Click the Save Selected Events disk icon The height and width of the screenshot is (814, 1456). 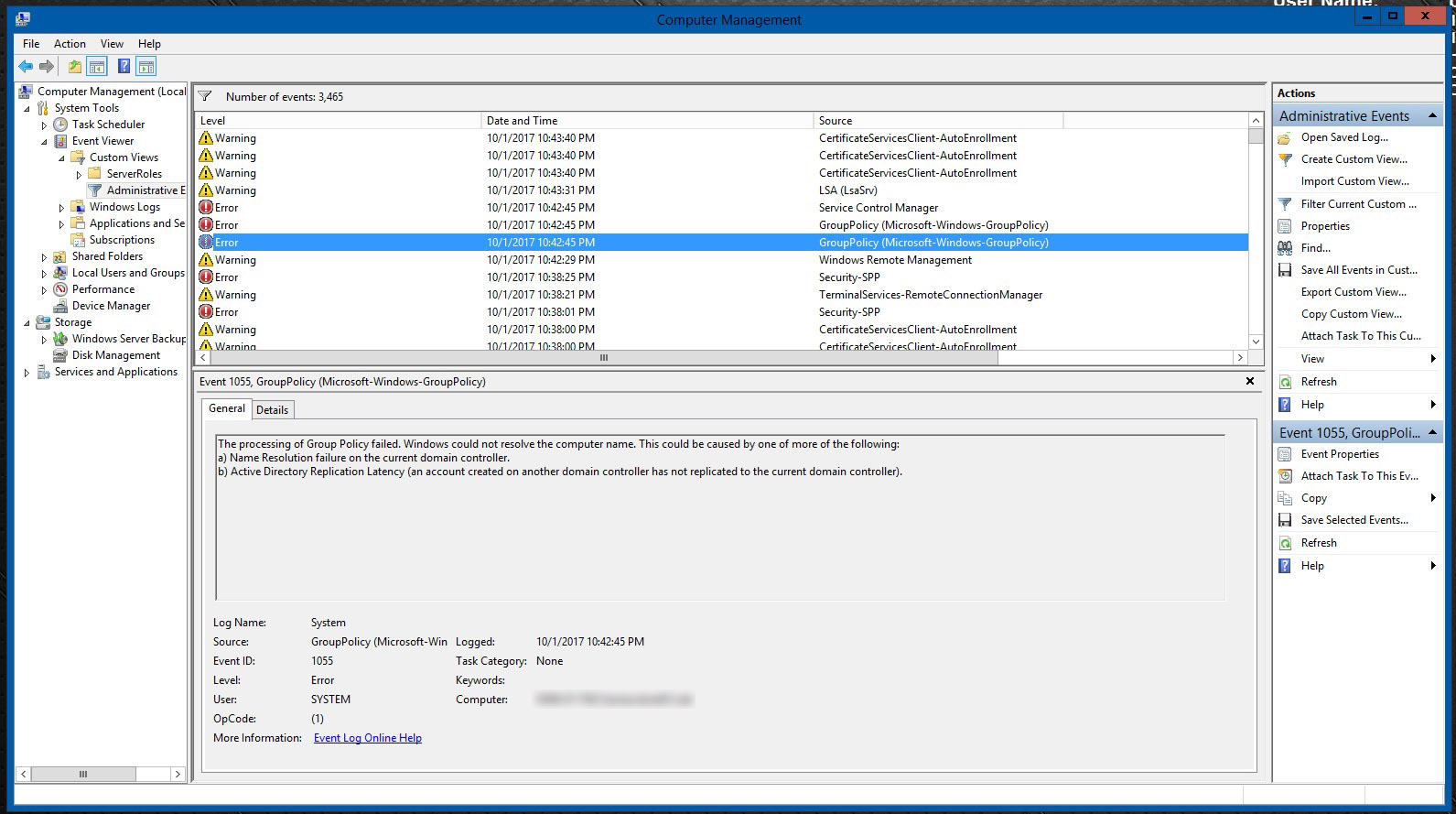click(x=1285, y=520)
